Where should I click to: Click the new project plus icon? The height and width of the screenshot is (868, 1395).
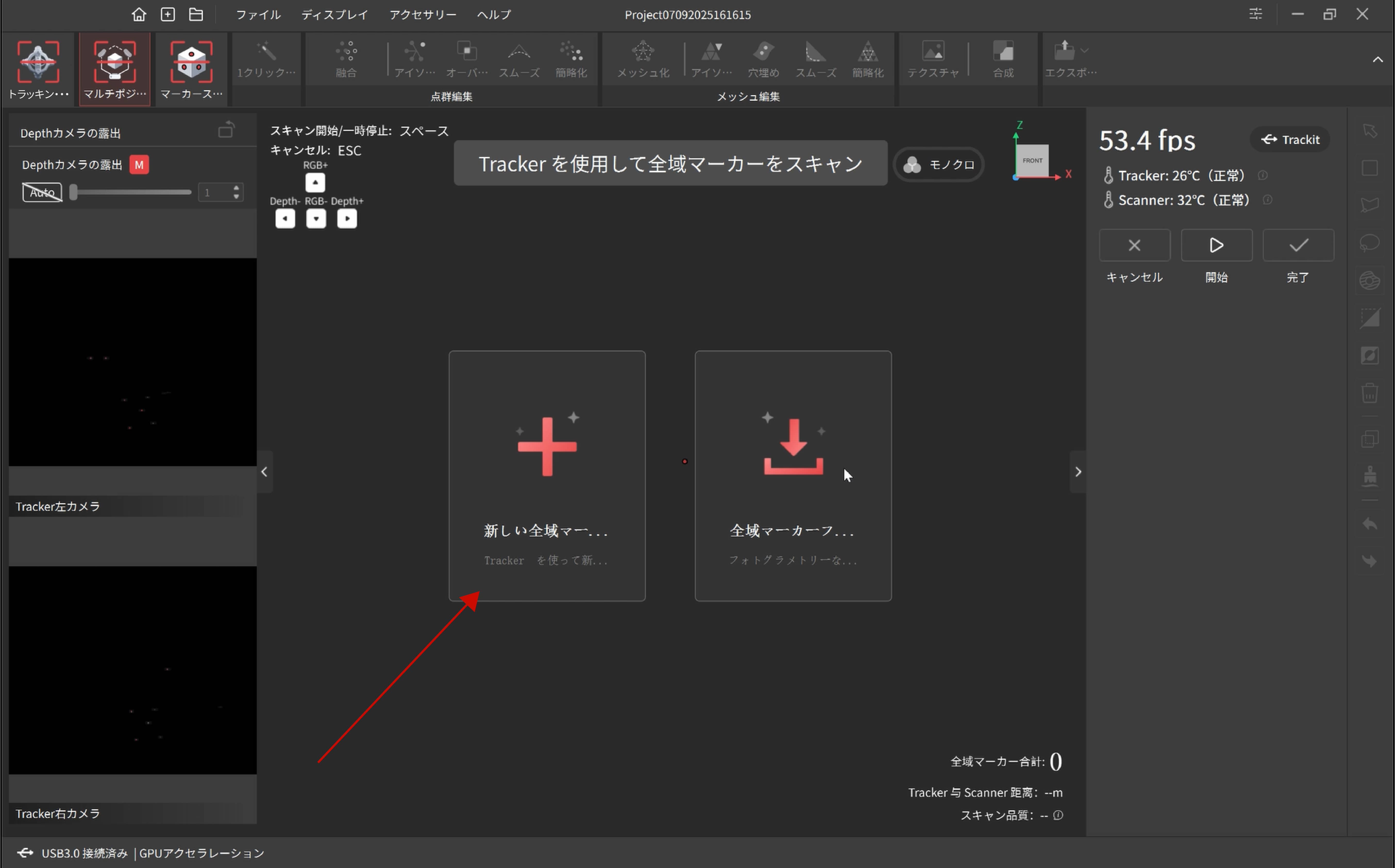click(168, 14)
